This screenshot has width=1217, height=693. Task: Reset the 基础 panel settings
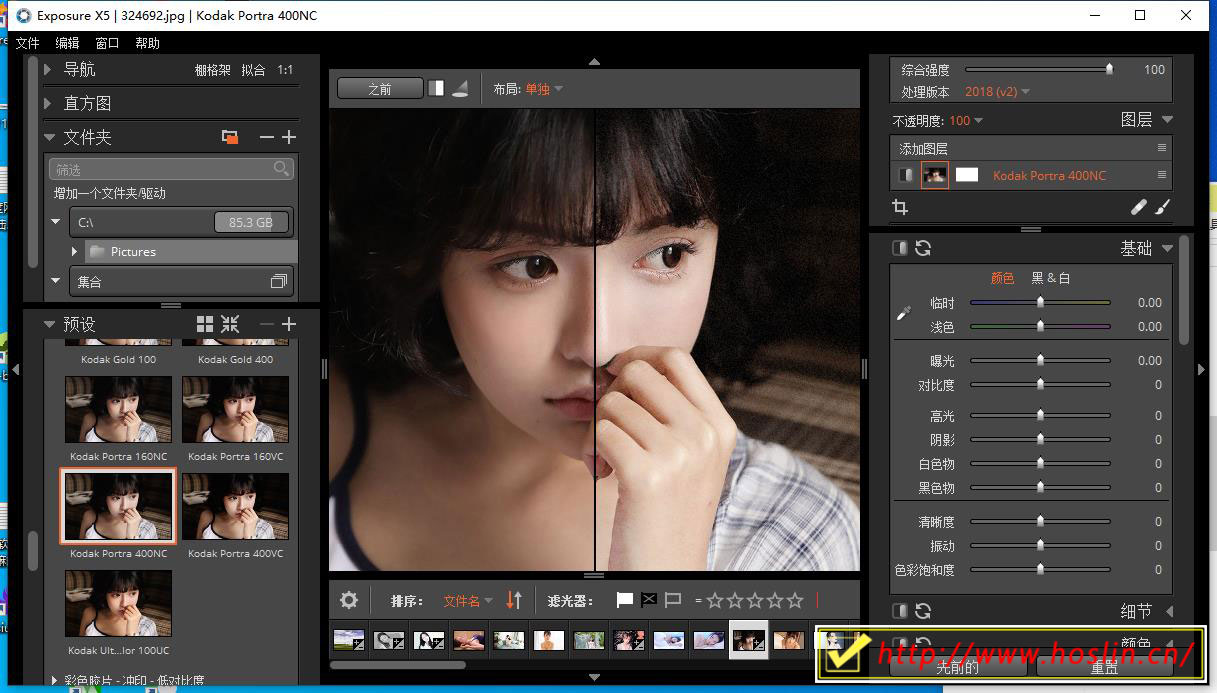[923, 248]
